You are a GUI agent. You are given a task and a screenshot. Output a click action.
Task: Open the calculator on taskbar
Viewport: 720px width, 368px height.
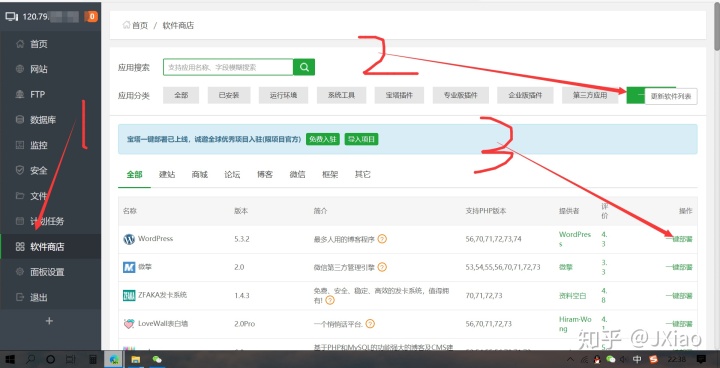pos(93,359)
